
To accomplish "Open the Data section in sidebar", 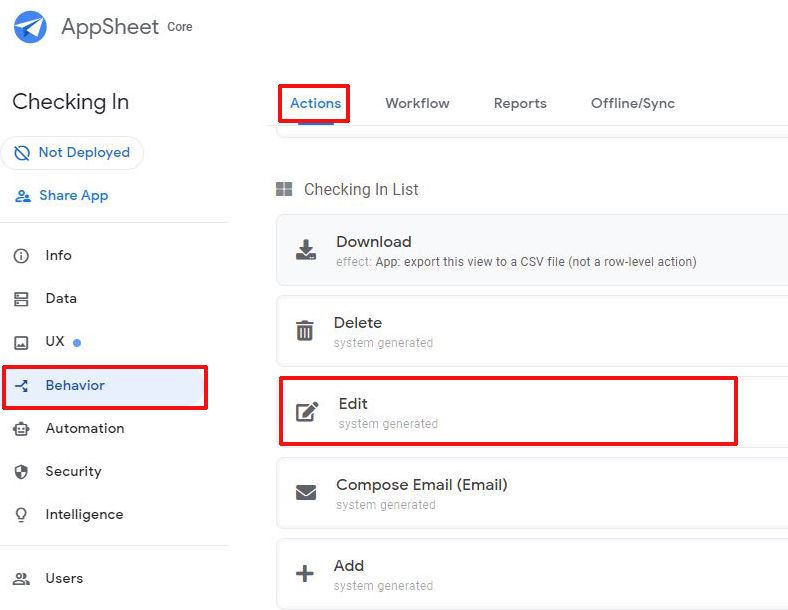I will click(61, 298).
